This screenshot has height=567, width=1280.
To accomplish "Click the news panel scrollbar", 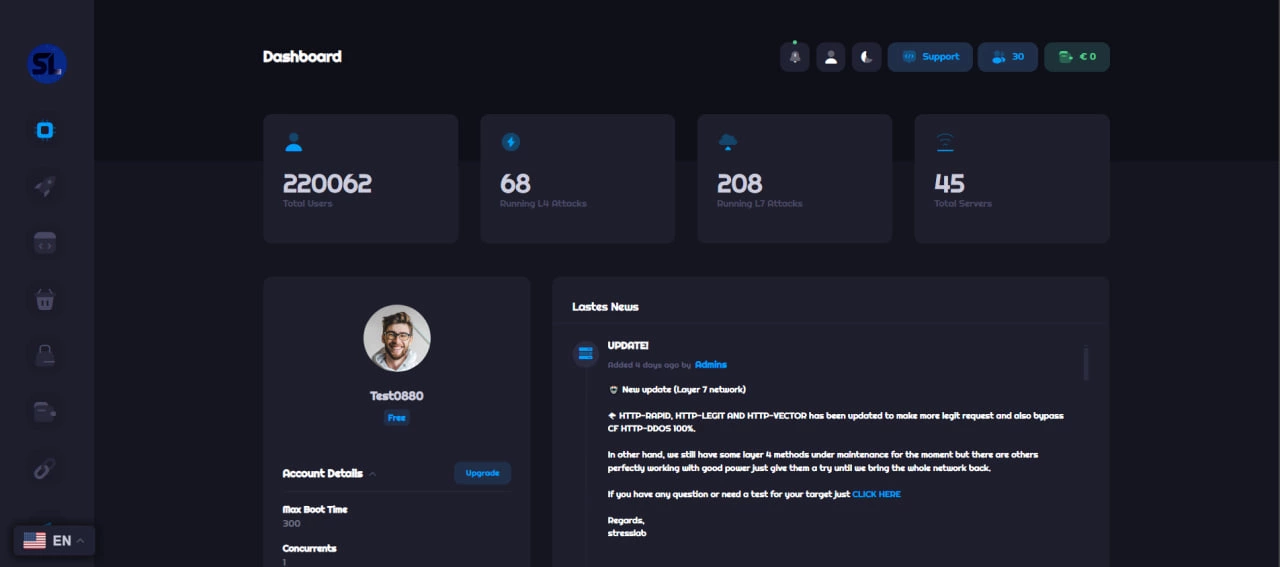I will [1086, 364].
